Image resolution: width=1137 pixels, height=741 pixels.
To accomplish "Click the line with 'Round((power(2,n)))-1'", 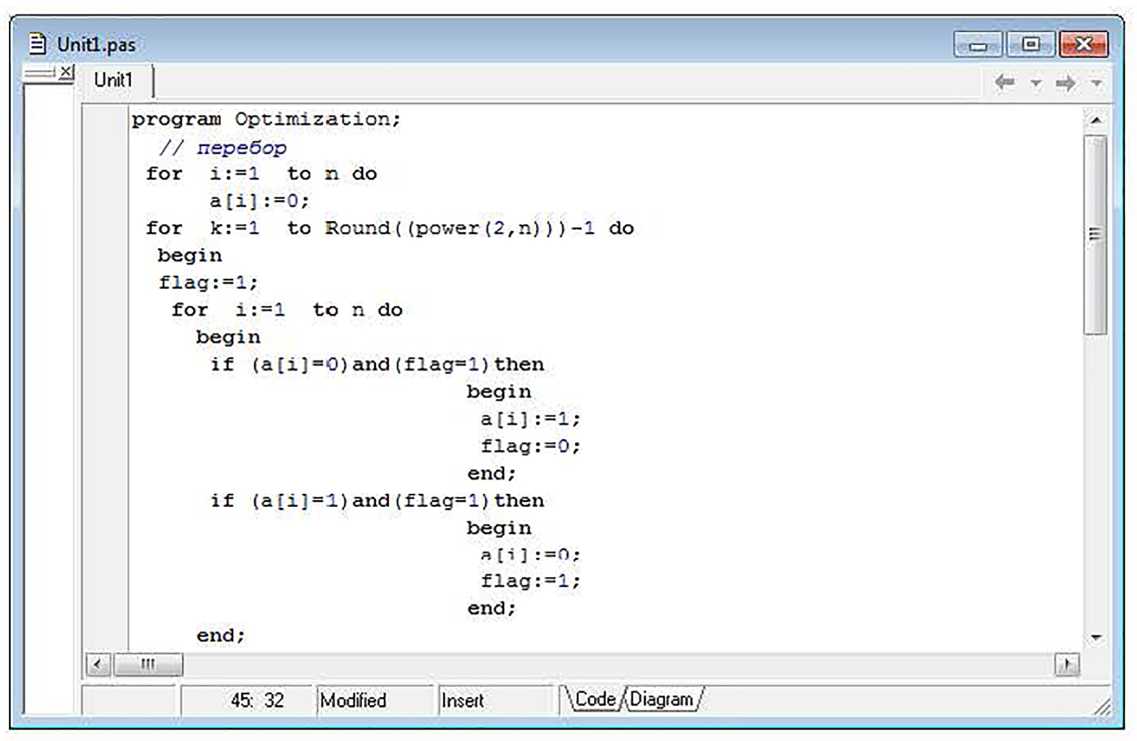I will 390,228.
